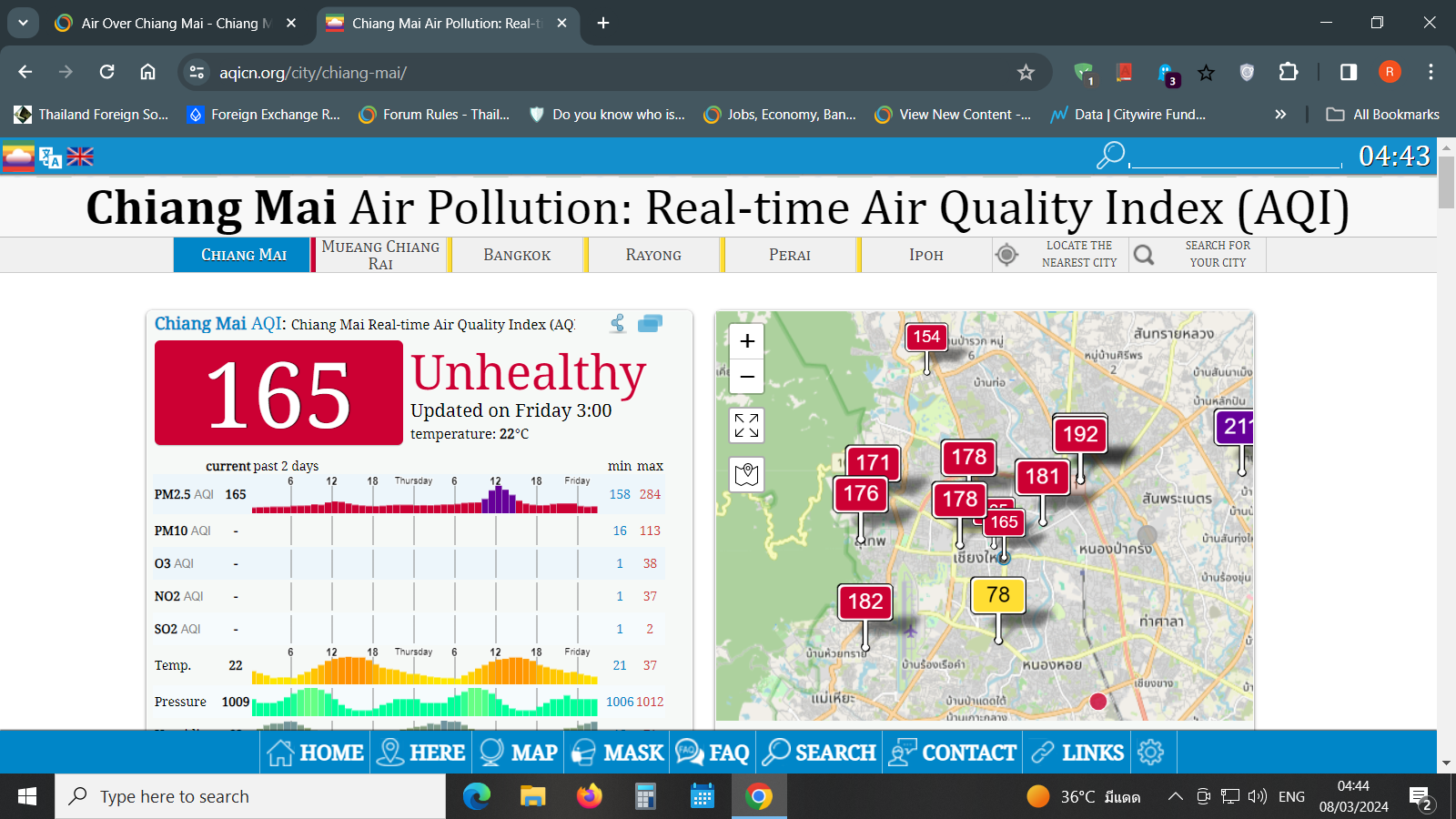Screen dimensions: 1456x819
Task: Click the locate nearest city compass icon
Action: click(1006, 255)
